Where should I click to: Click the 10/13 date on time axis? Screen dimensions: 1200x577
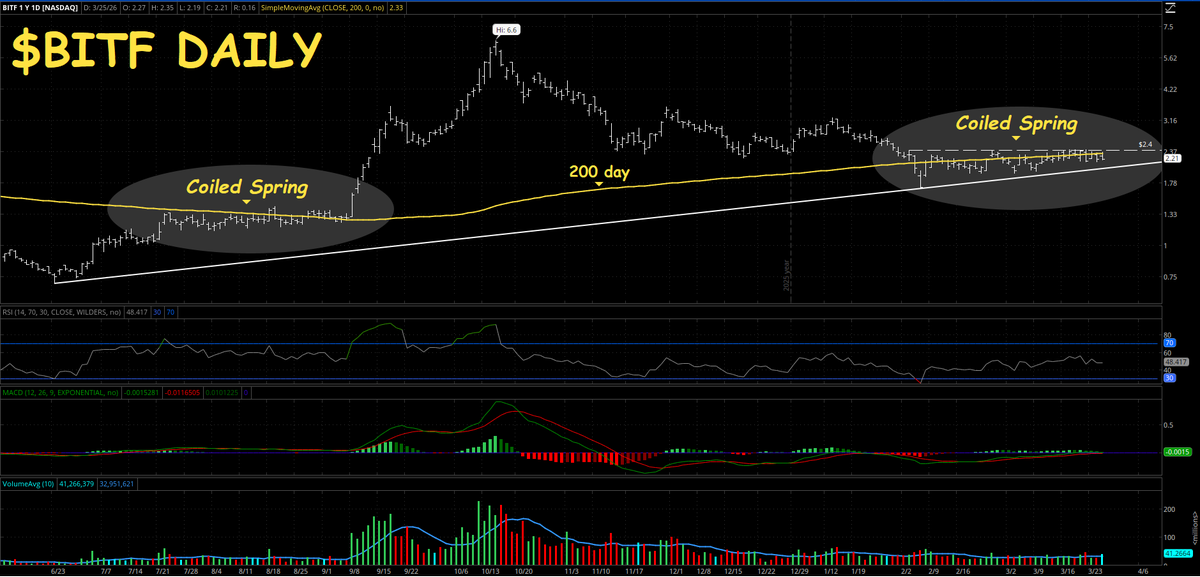(492, 572)
